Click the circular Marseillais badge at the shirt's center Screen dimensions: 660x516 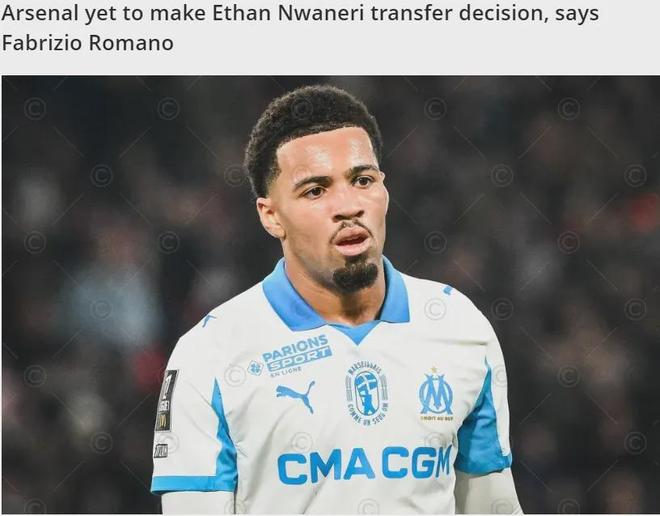pyautogui.click(x=367, y=392)
